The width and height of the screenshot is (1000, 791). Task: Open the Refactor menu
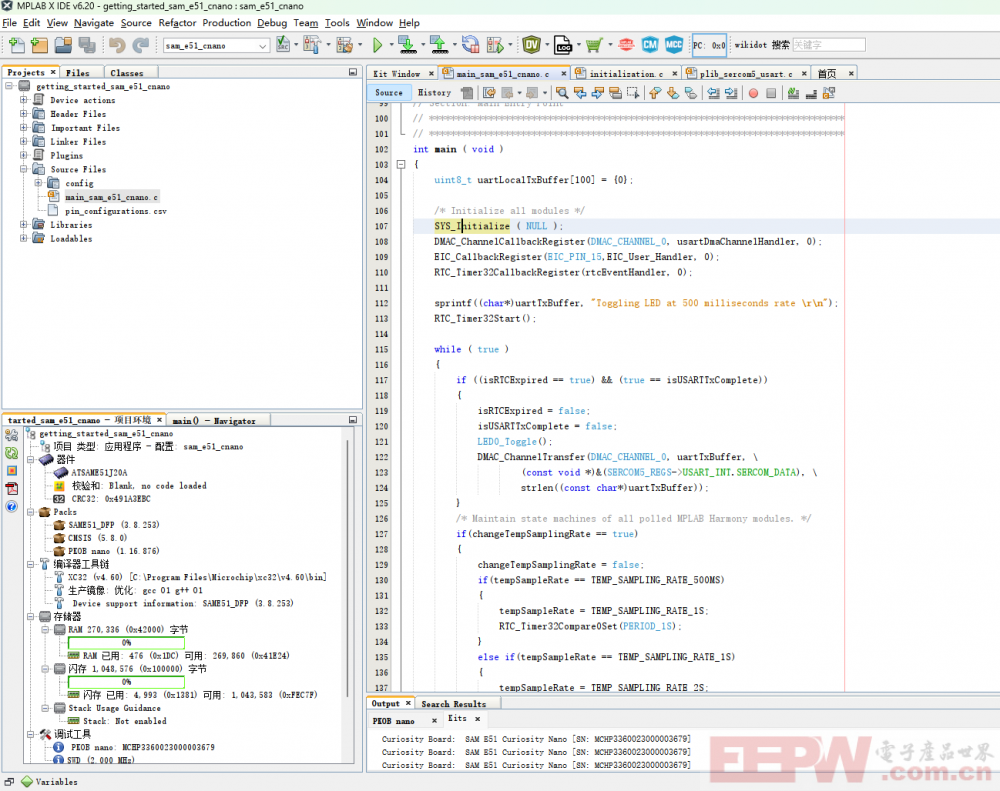coord(177,23)
